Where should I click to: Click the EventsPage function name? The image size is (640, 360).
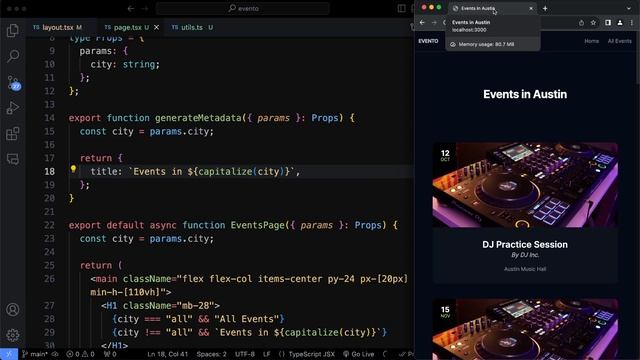(x=258, y=225)
